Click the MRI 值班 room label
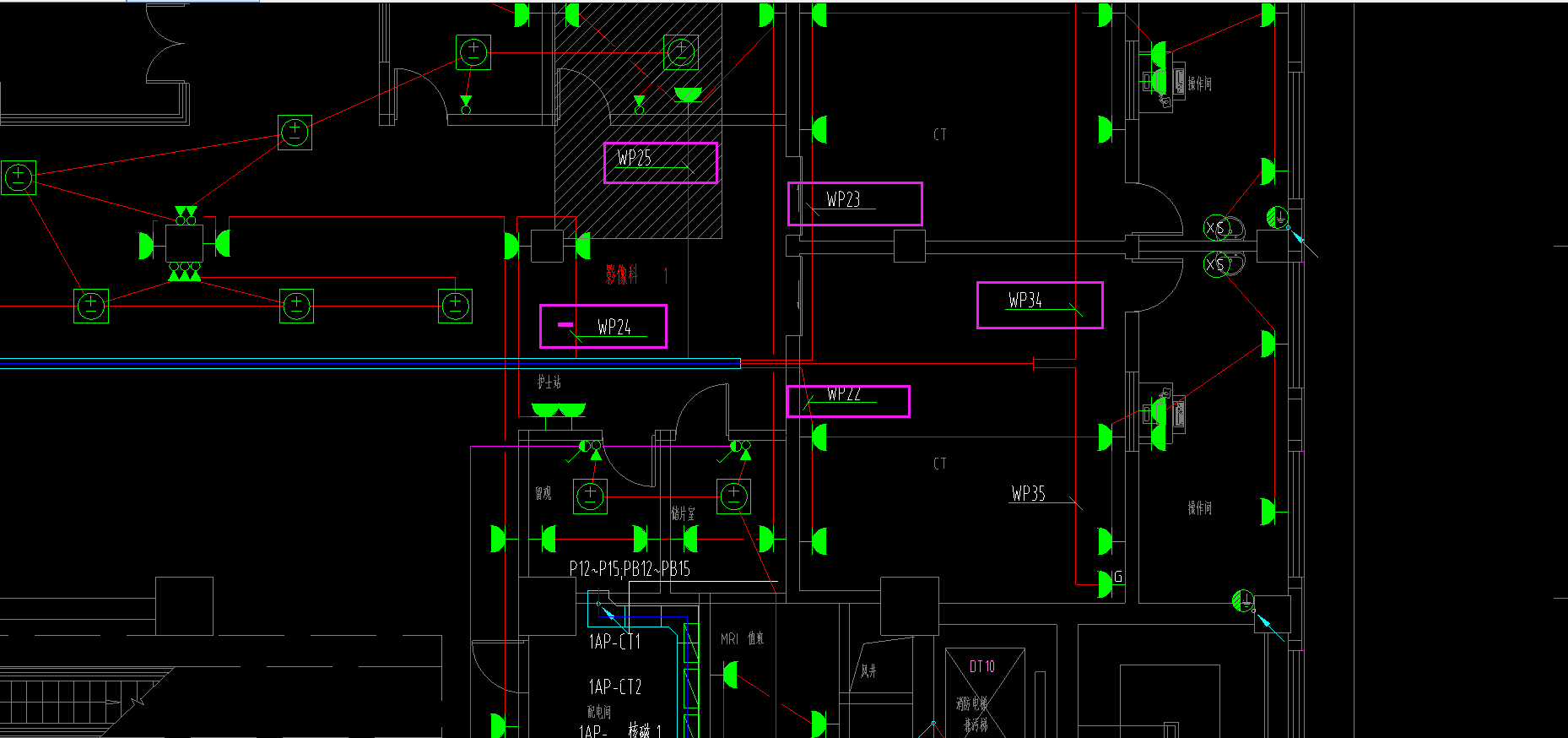The height and width of the screenshot is (738, 1568). (x=742, y=639)
